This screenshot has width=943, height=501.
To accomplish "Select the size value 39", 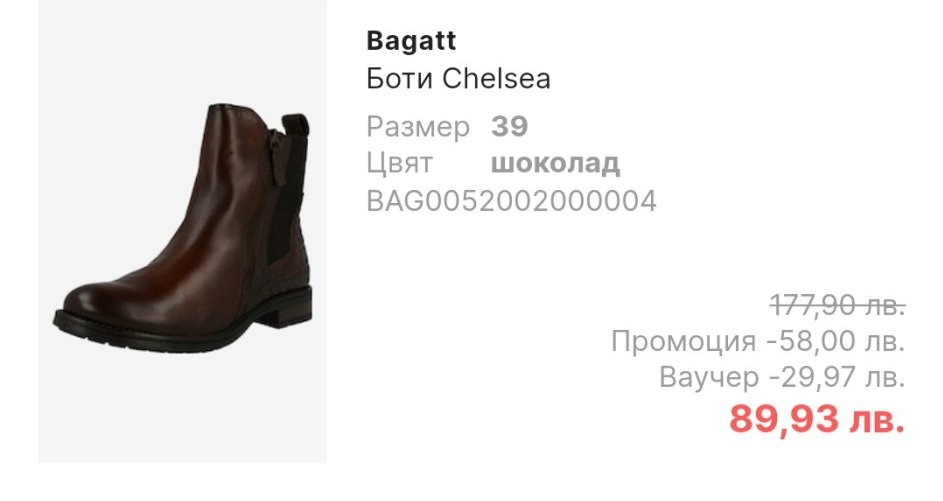I will click(509, 126).
